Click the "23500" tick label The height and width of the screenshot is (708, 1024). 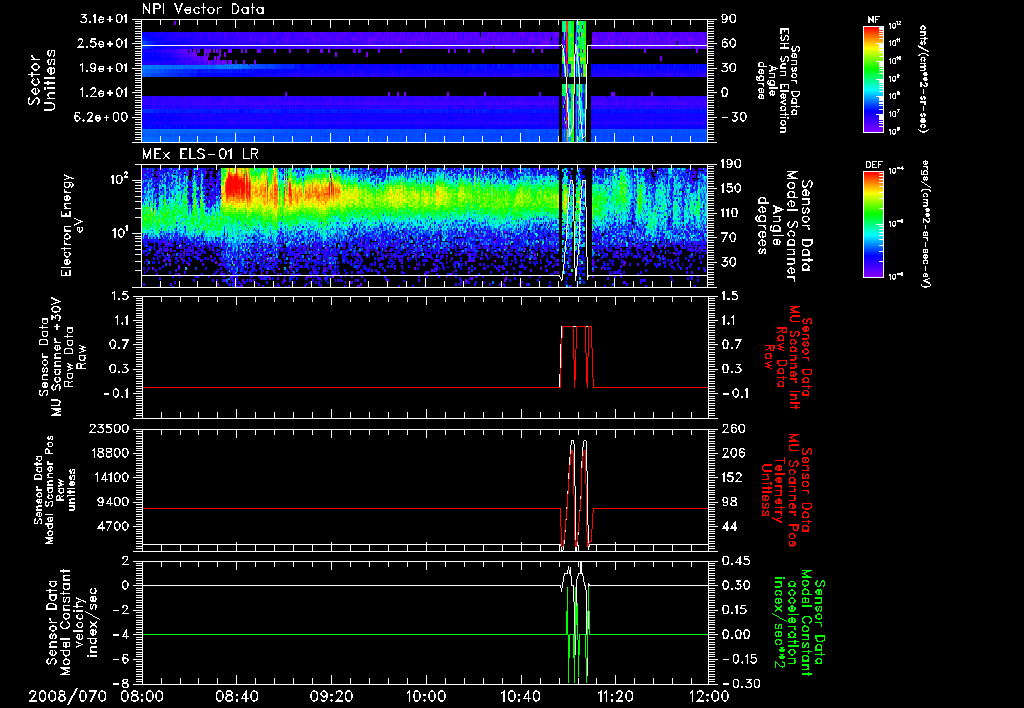(110, 429)
